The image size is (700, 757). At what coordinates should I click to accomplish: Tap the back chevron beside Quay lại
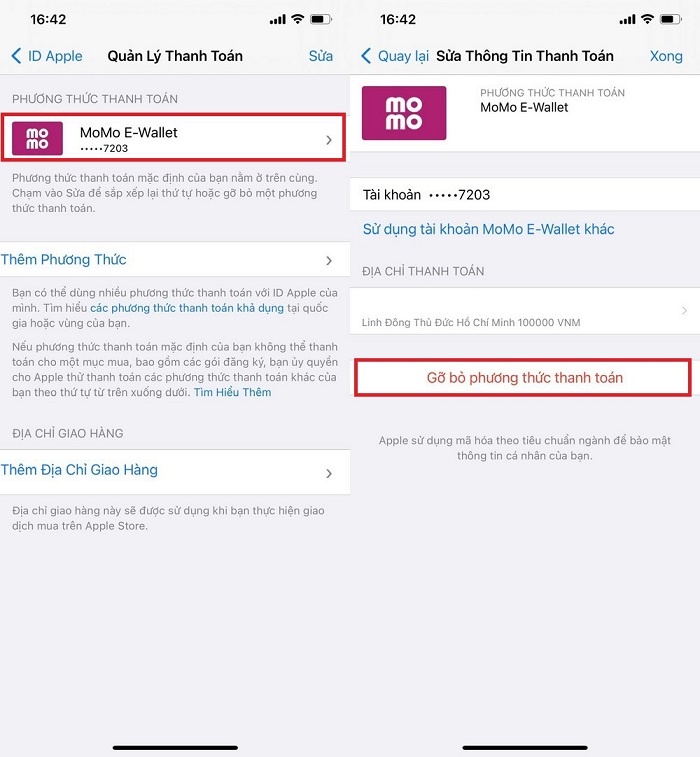point(366,56)
